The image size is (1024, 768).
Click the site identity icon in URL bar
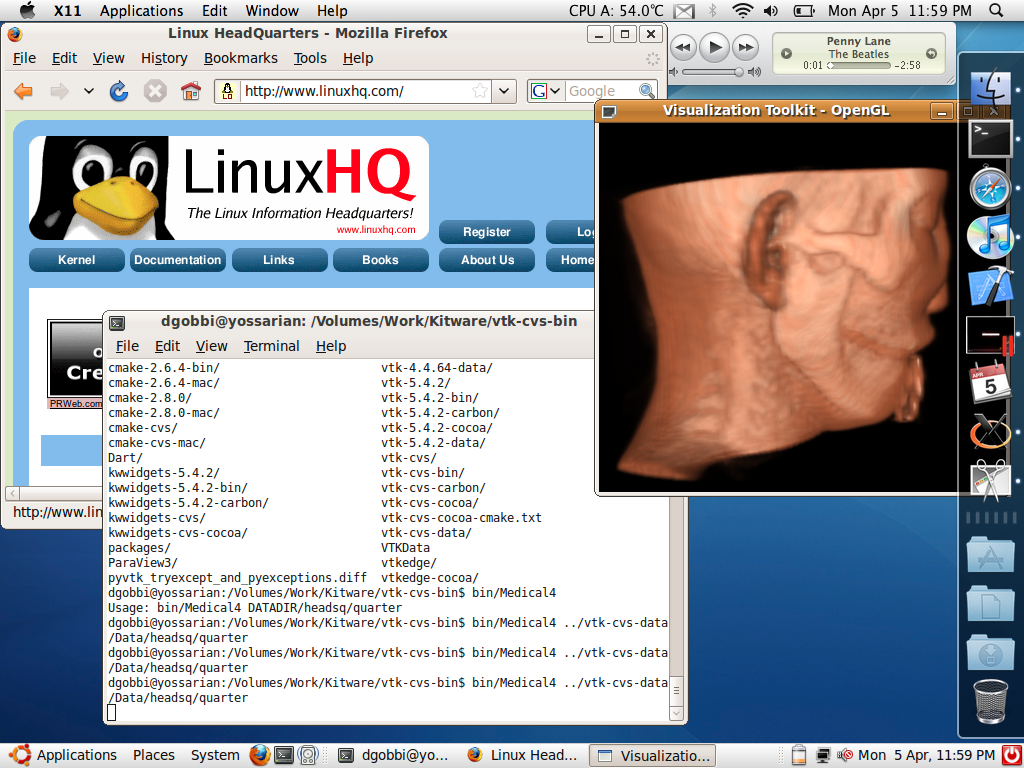tap(227, 91)
